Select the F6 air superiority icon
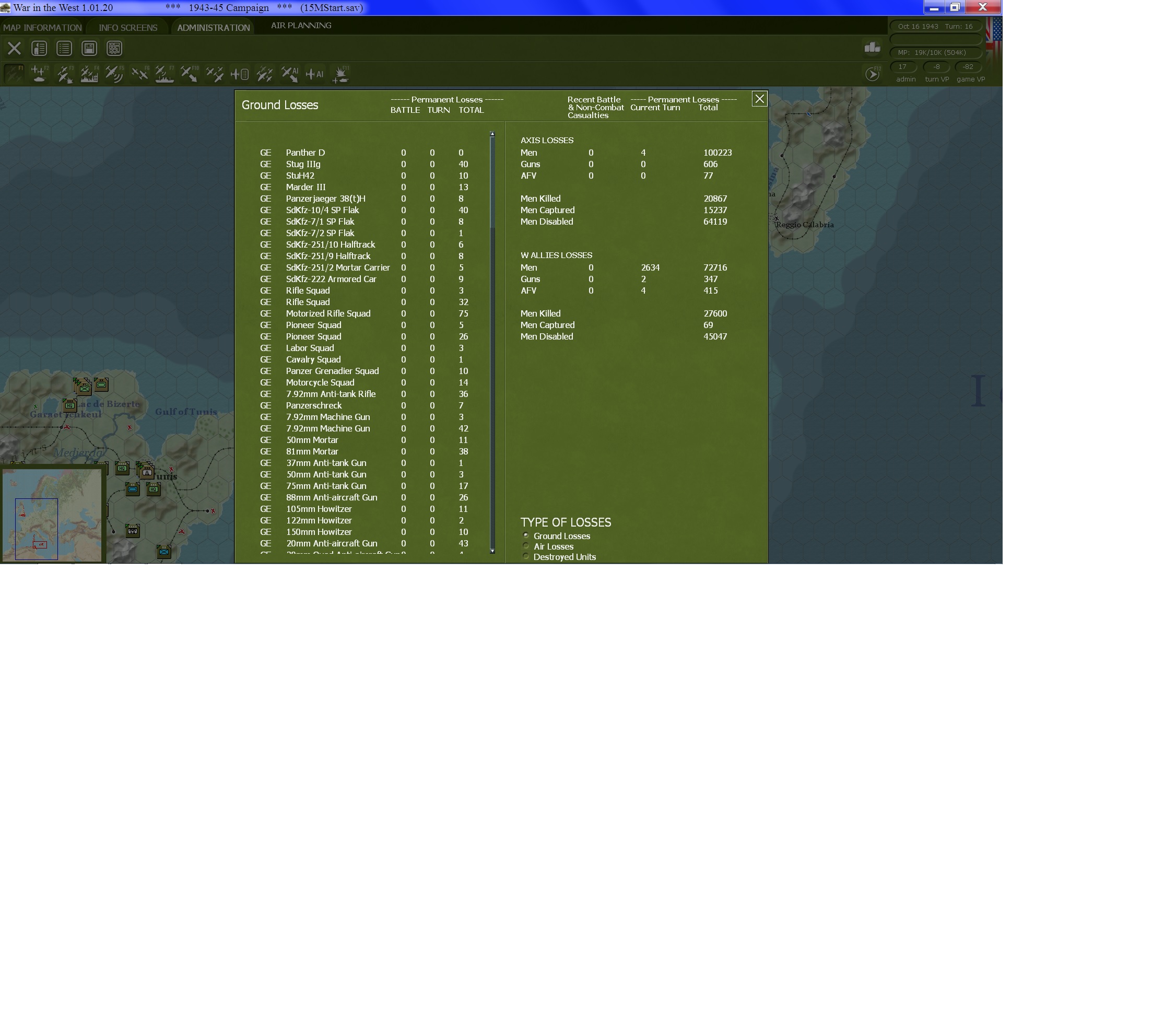The height and width of the screenshot is (1026, 1176). coord(139,74)
